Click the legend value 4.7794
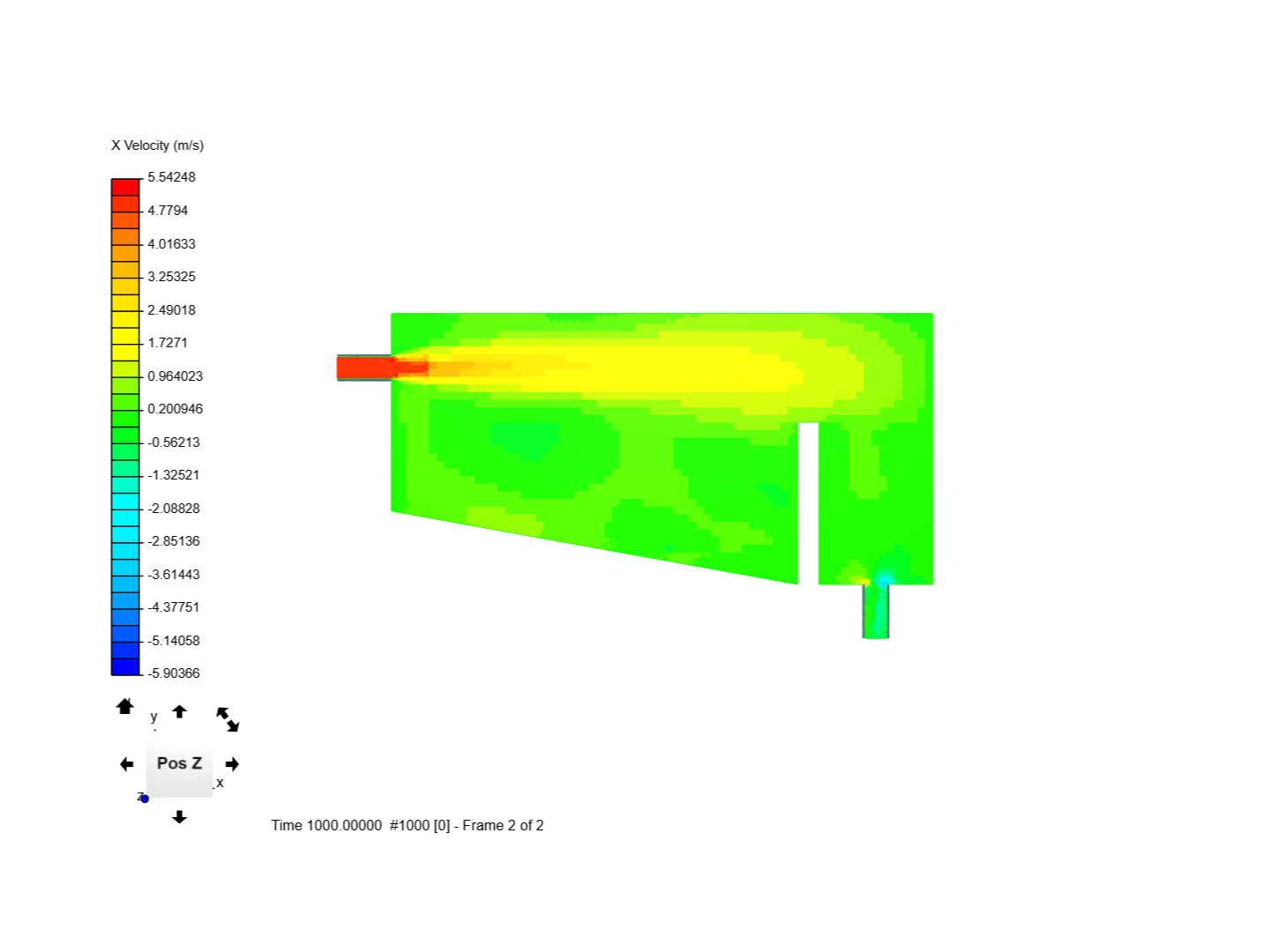Viewport: 1270px width, 952px height. pyautogui.click(x=168, y=211)
